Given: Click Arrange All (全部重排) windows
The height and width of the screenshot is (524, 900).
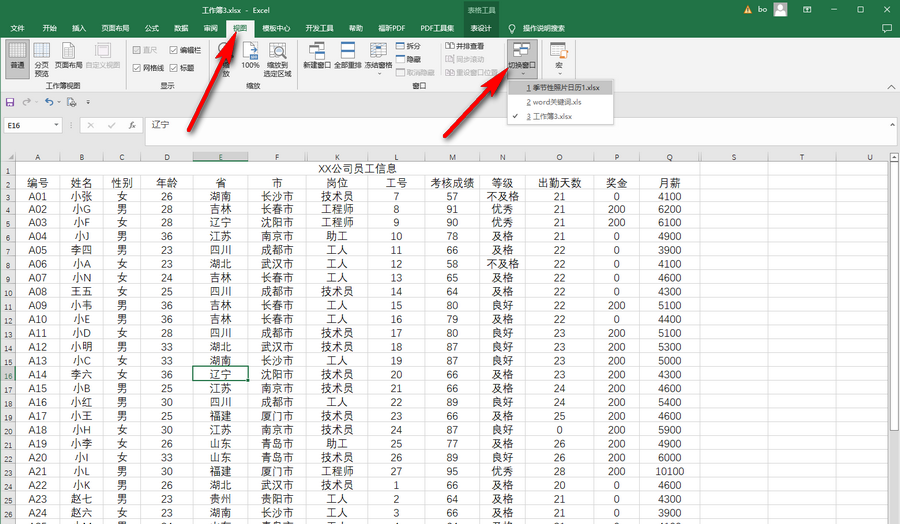Looking at the screenshot, I should 347,56.
